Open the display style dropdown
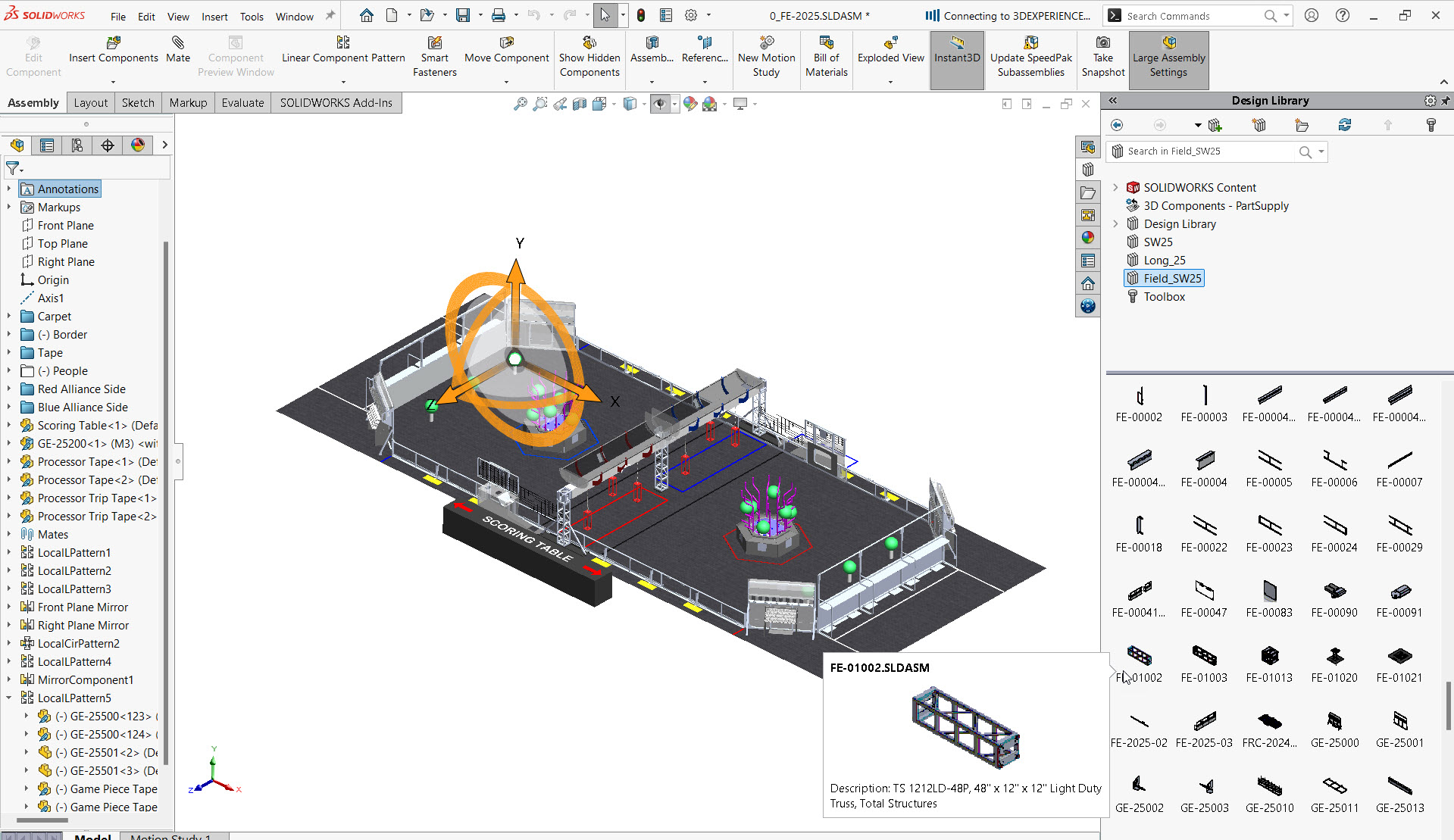This screenshot has height=840, width=1454. coord(643,103)
